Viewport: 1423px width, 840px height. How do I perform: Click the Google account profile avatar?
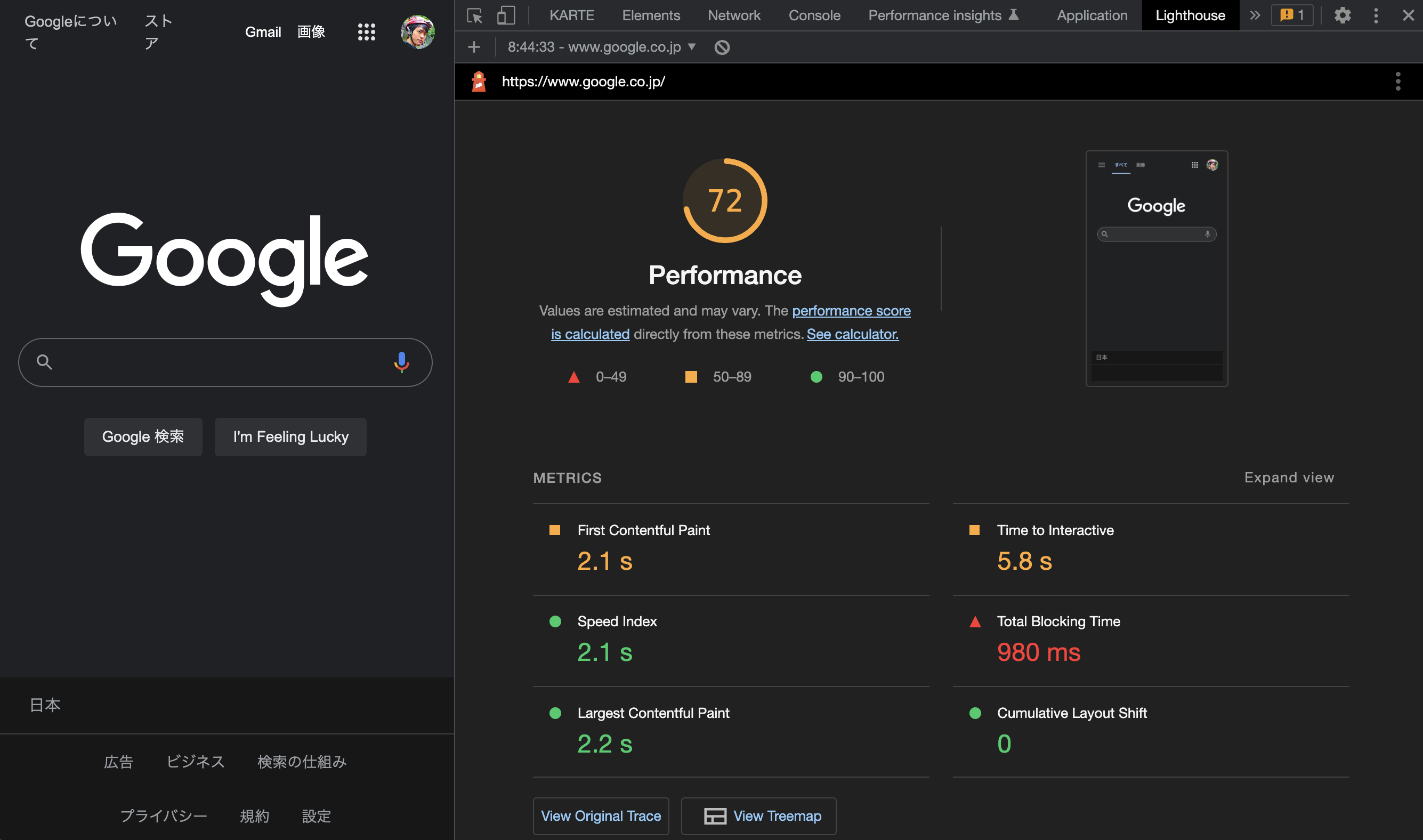[418, 31]
